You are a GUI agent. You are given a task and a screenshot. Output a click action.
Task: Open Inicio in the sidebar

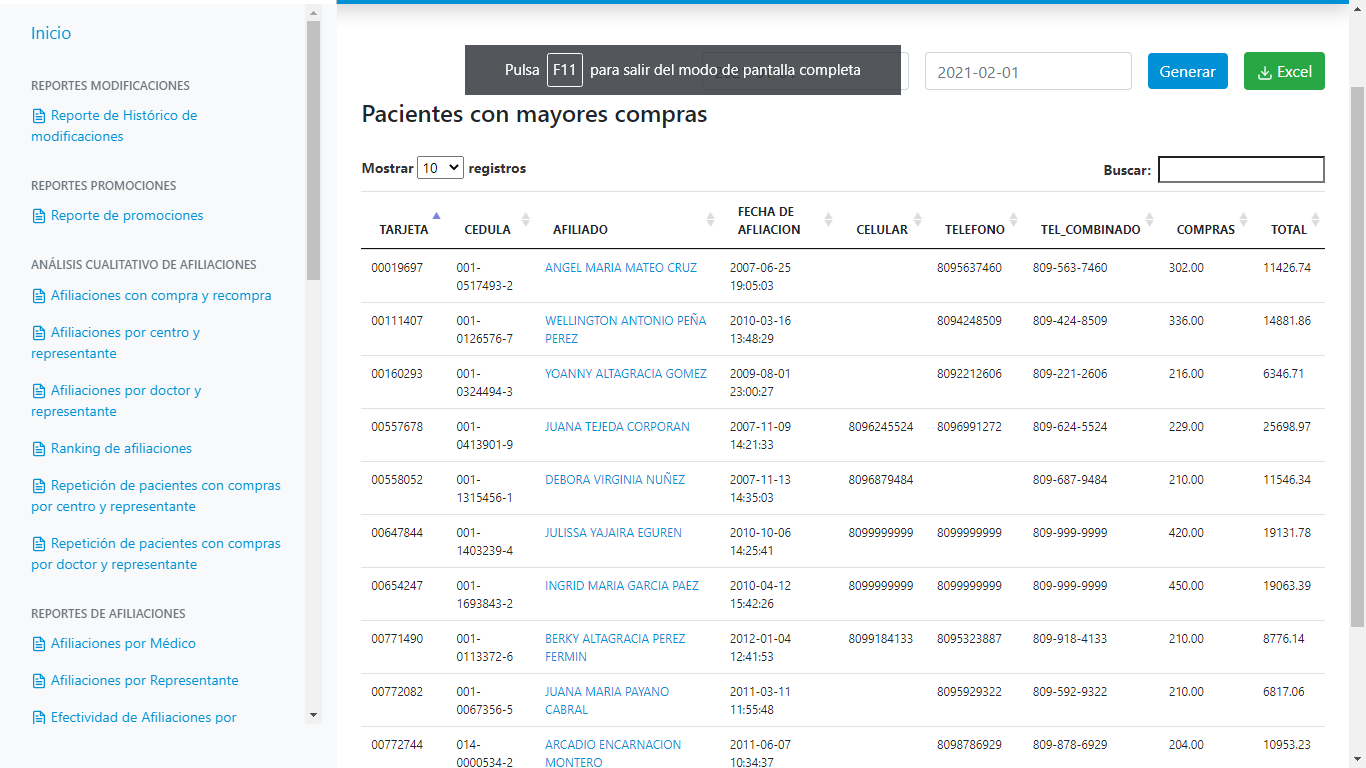pyautogui.click(x=51, y=33)
